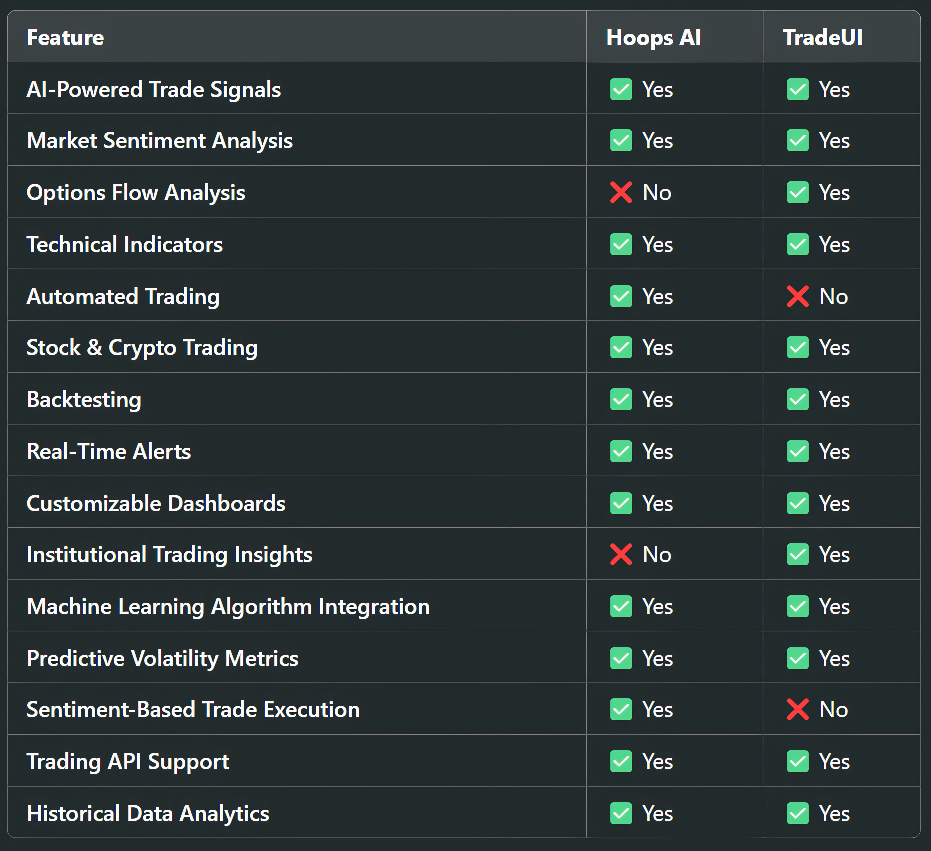931x851 pixels.
Task: Select the Real-Time Alerts label
Action: 109,452
